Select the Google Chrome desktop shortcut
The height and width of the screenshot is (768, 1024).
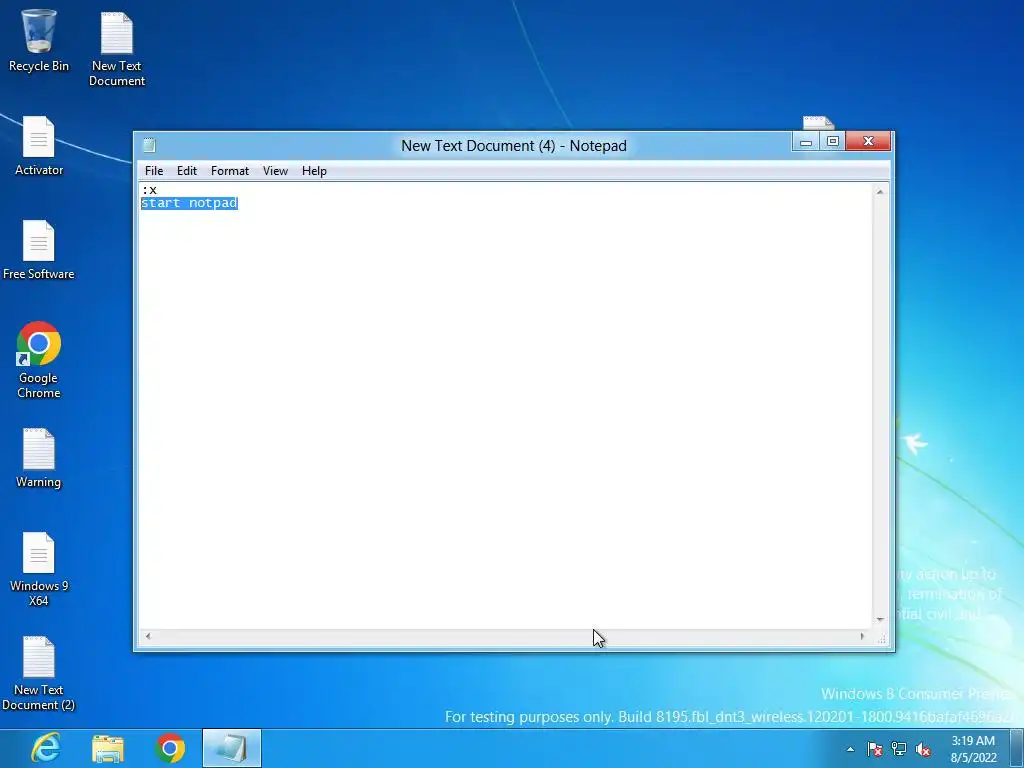[x=39, y=359]
